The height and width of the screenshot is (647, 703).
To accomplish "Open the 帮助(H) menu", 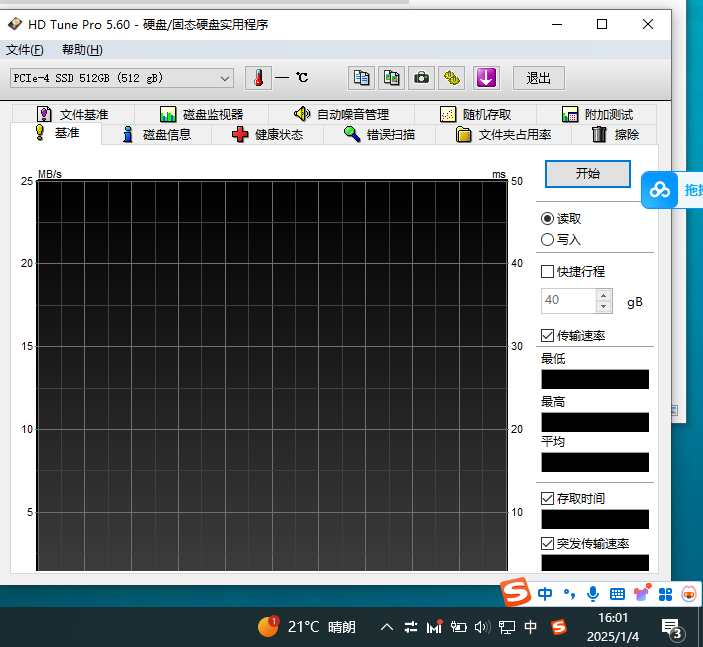I will [82, 49].
